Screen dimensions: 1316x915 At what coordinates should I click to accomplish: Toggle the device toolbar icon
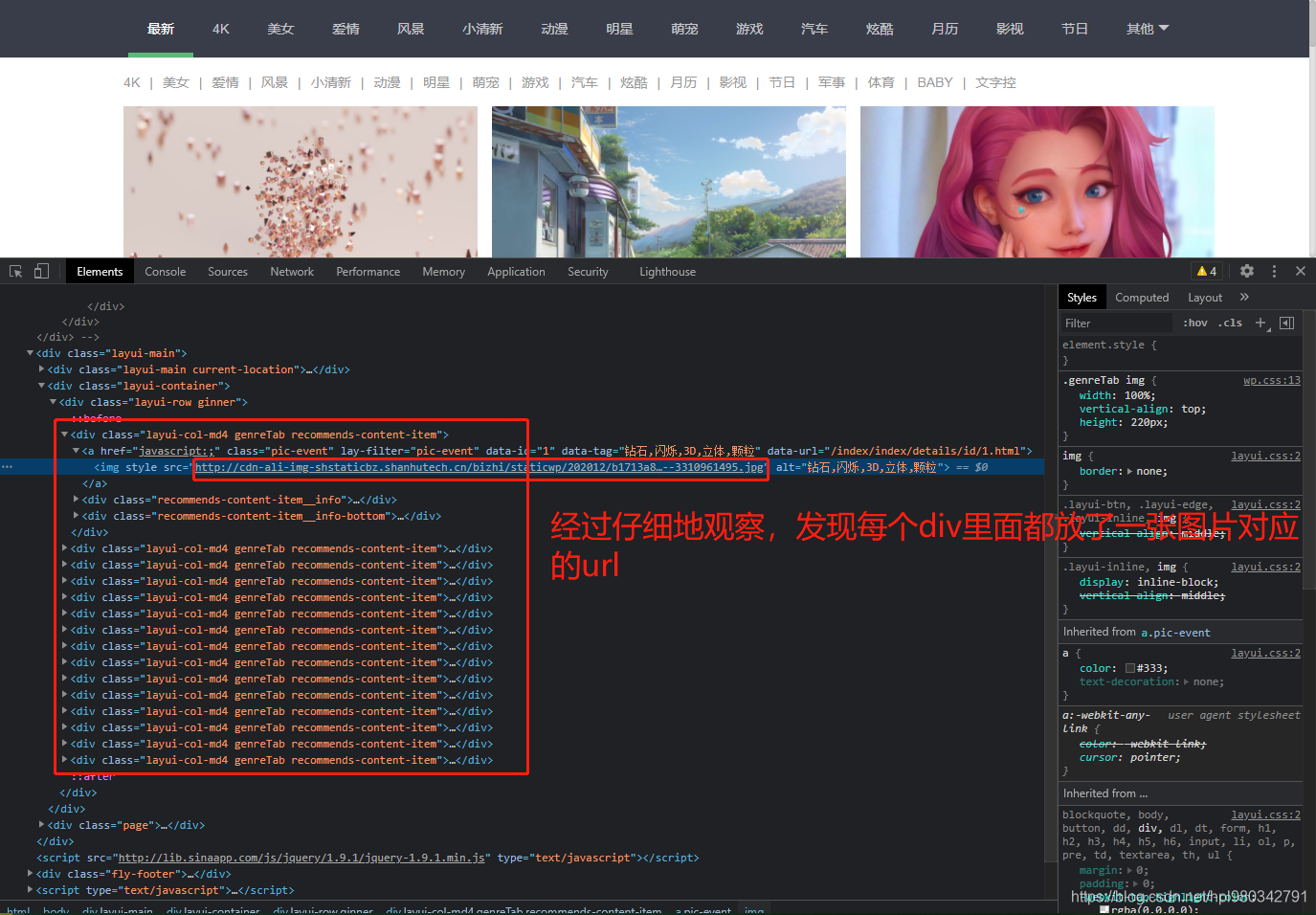pos(41,272)
